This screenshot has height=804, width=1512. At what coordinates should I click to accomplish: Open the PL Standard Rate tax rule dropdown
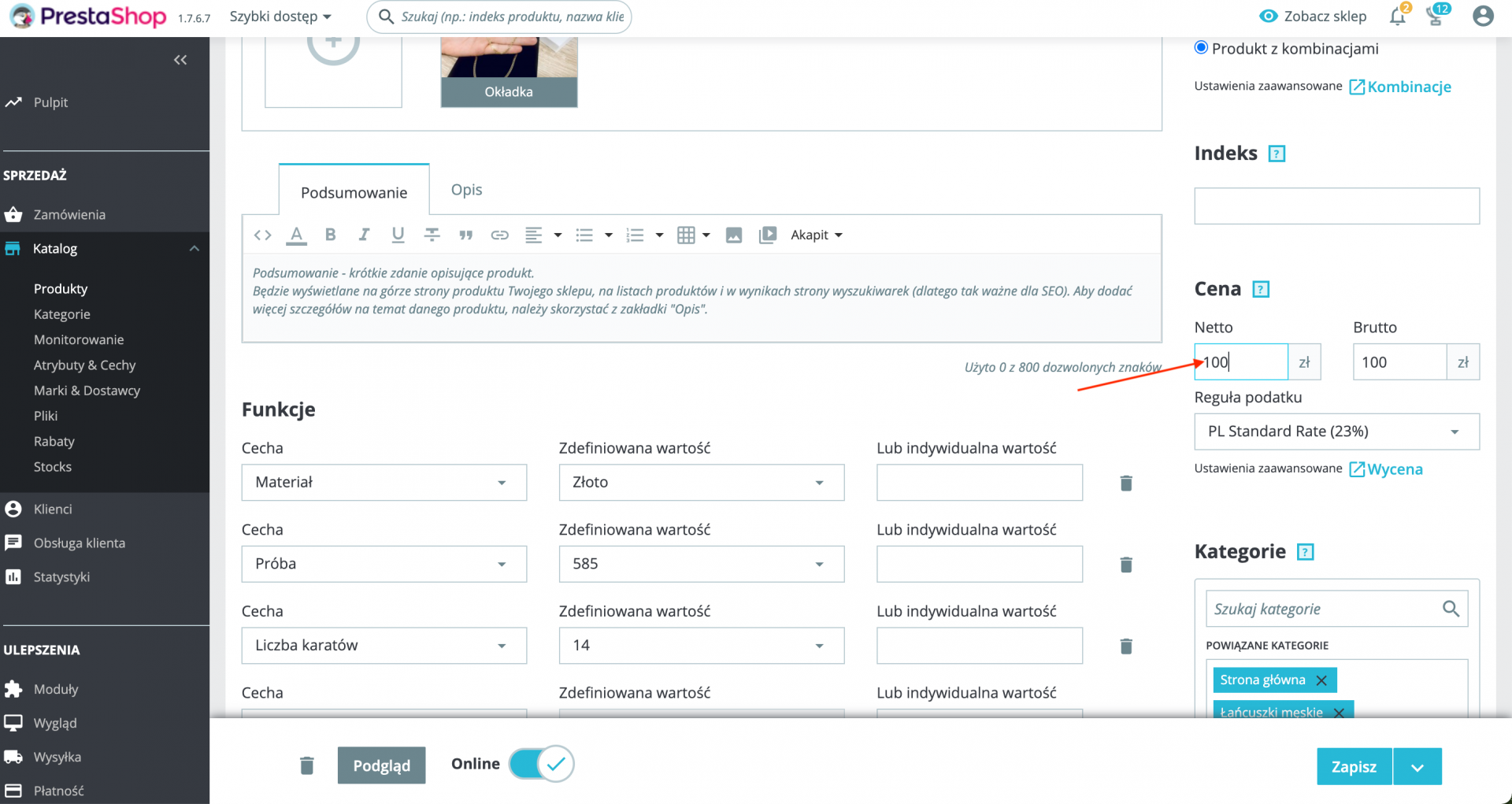(1336, 432)
